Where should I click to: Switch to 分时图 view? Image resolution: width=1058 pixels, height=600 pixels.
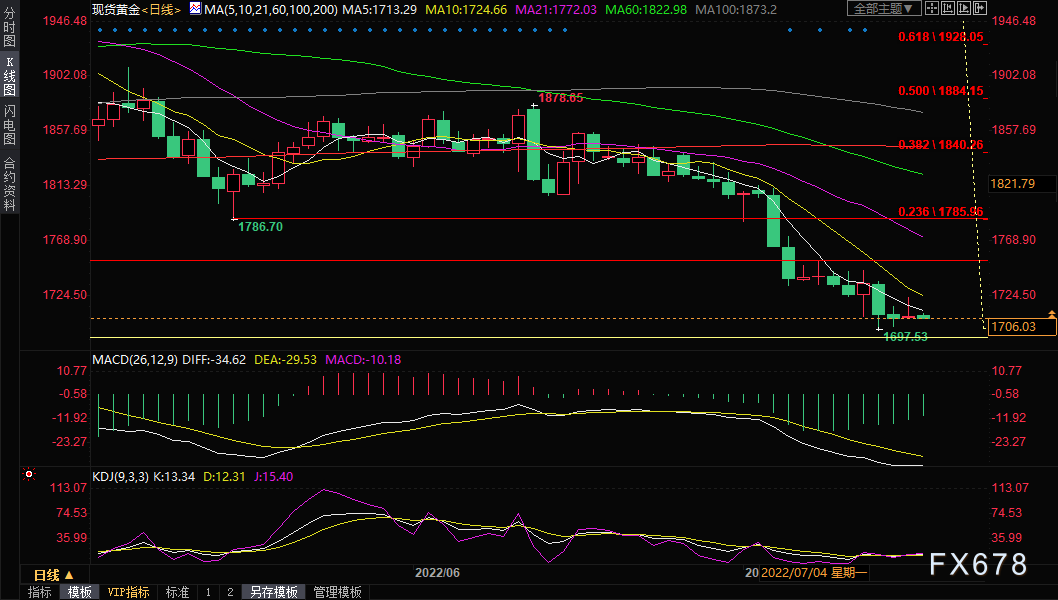(x=9, y=27)
